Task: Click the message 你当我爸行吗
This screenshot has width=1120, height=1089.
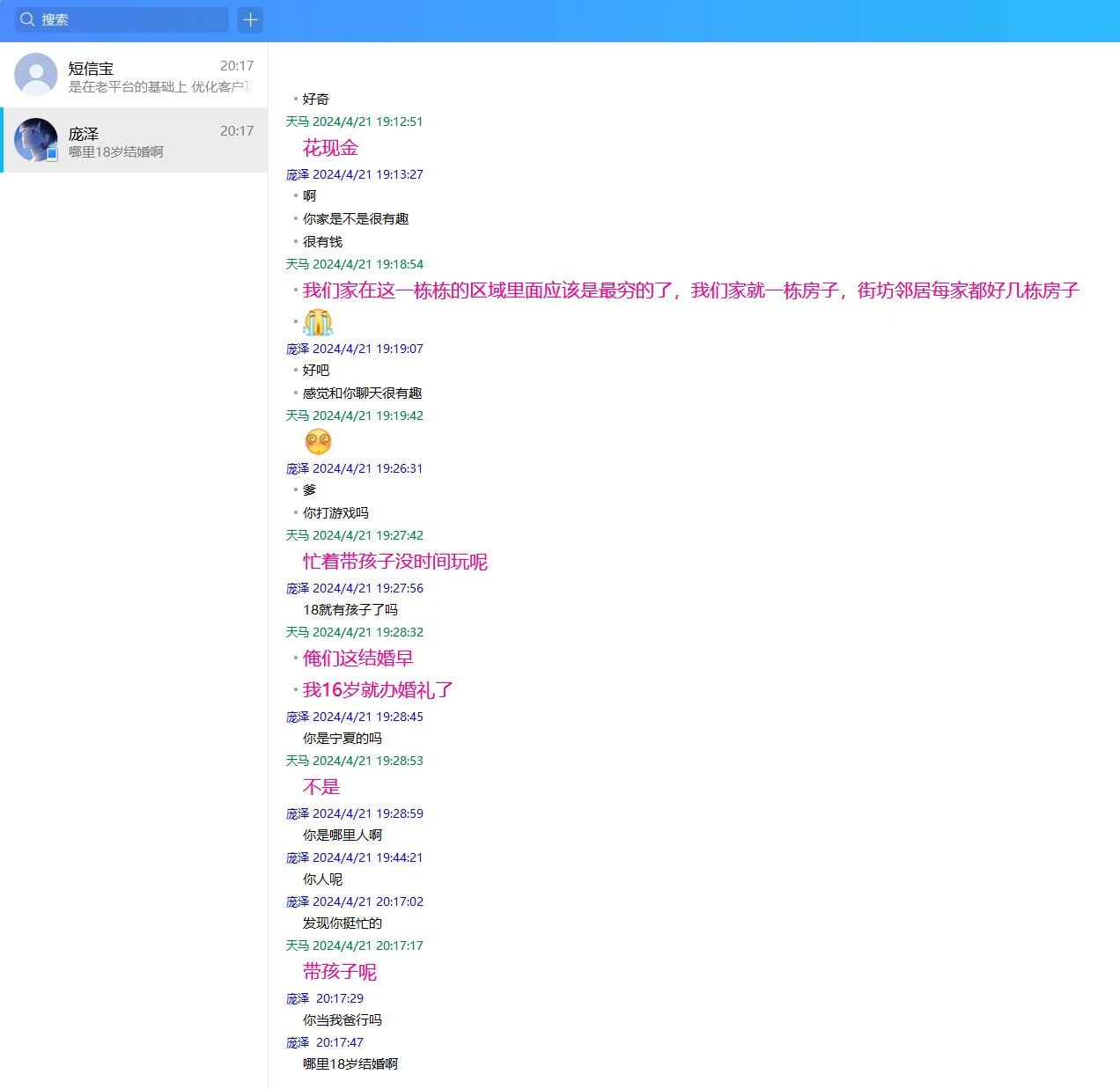Action: [343, 1020]
